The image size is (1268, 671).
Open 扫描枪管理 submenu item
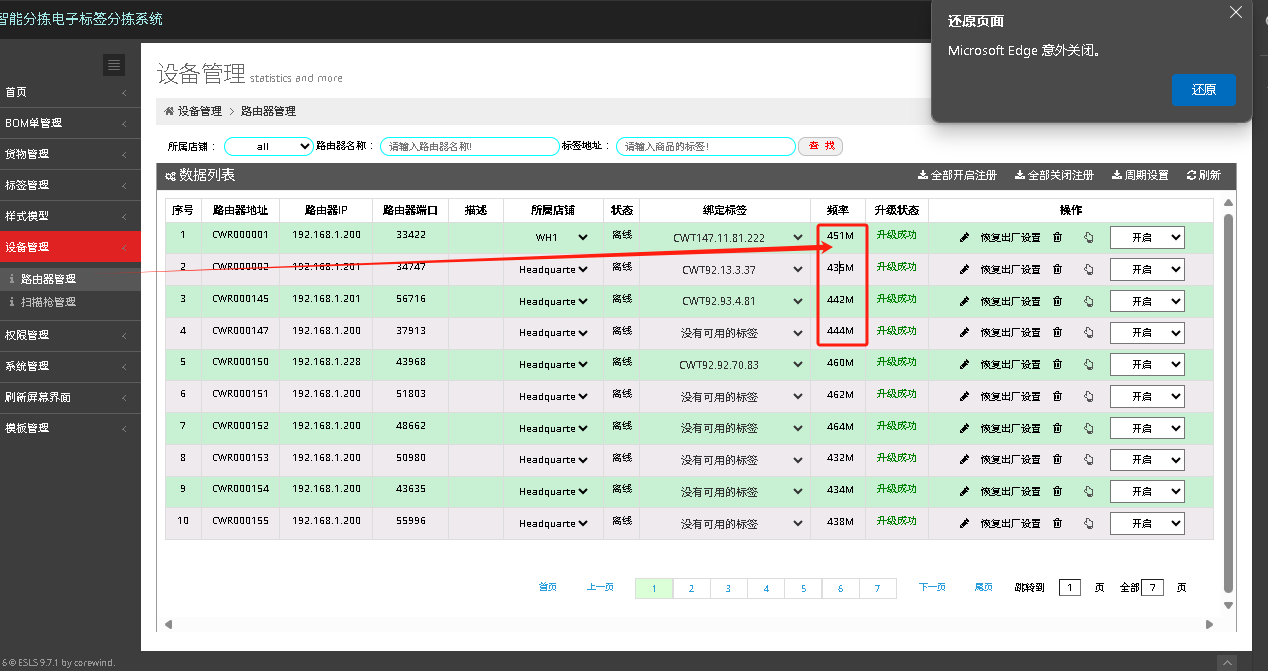coord(48,302)
